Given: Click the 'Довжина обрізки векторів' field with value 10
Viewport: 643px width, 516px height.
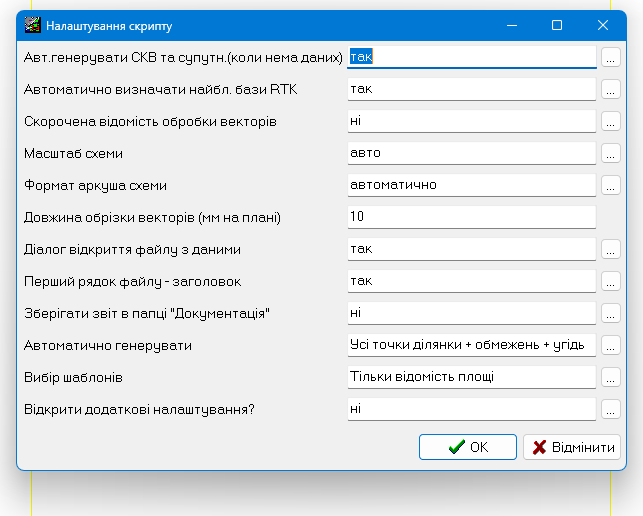Looking at the screenshot, I should pyautogui.click(x=471, y=217).
